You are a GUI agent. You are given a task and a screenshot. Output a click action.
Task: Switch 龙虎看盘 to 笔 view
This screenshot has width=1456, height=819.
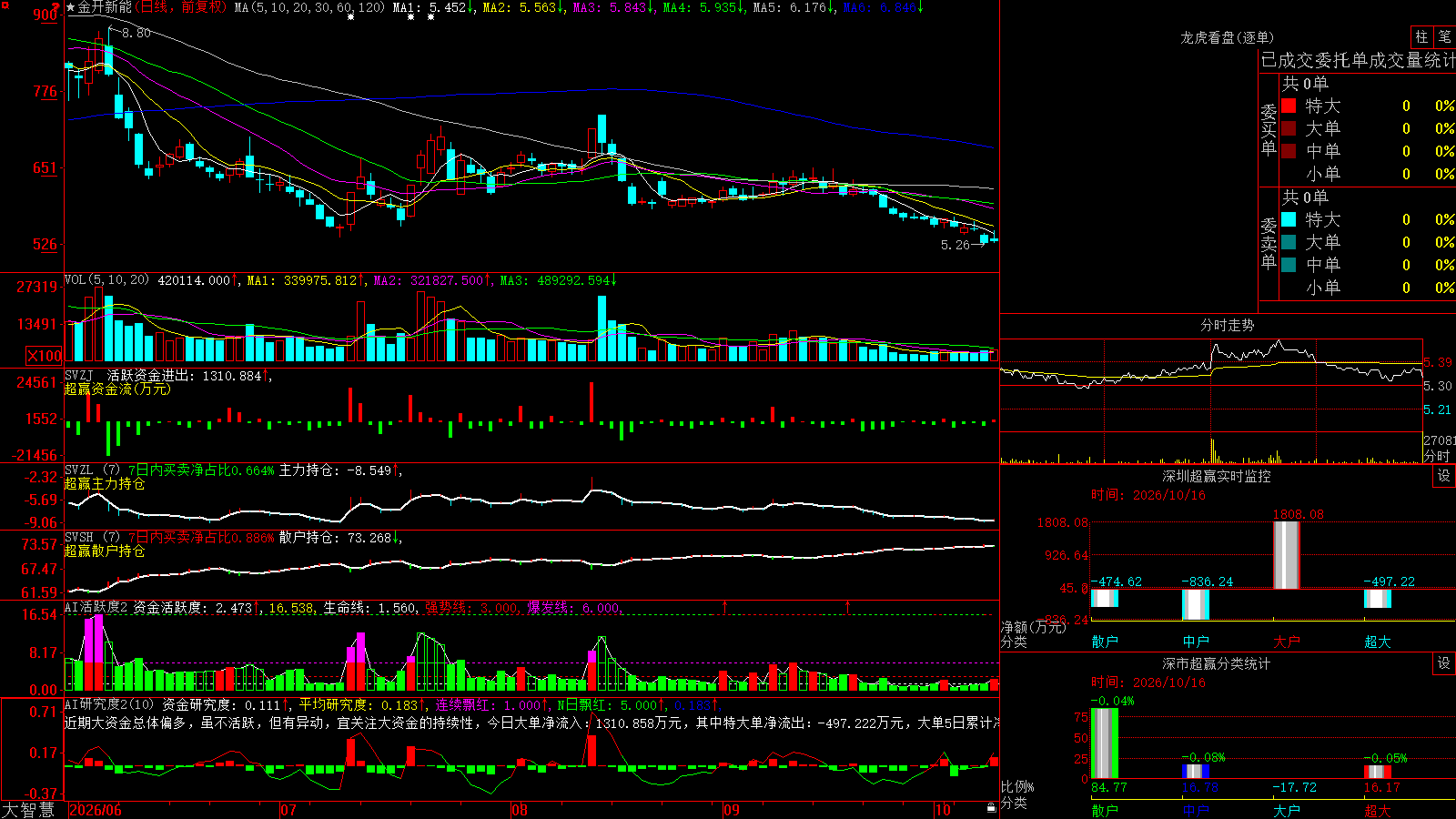[x=1444, y=37]
